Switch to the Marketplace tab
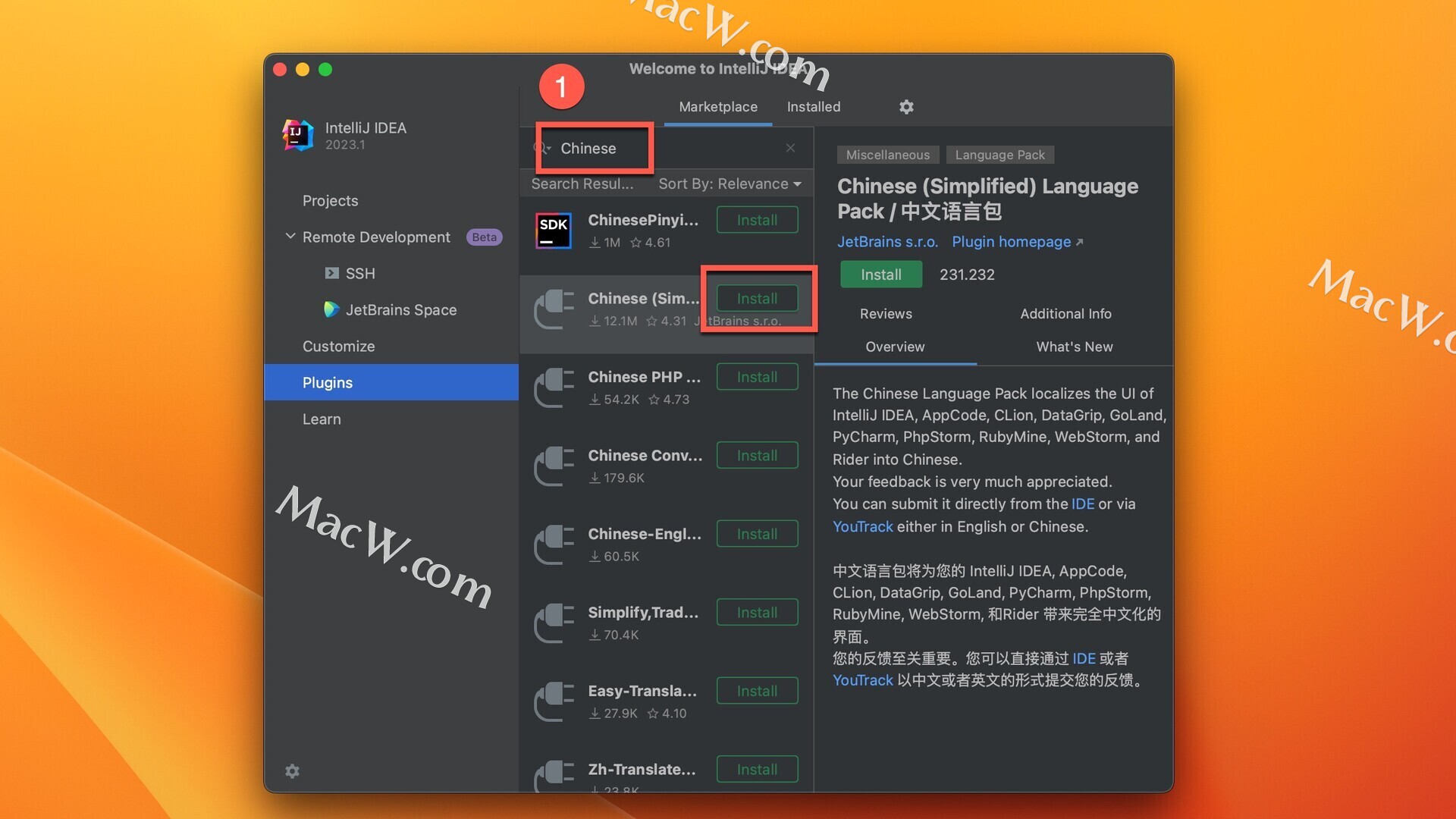 (x=718, y=107)
